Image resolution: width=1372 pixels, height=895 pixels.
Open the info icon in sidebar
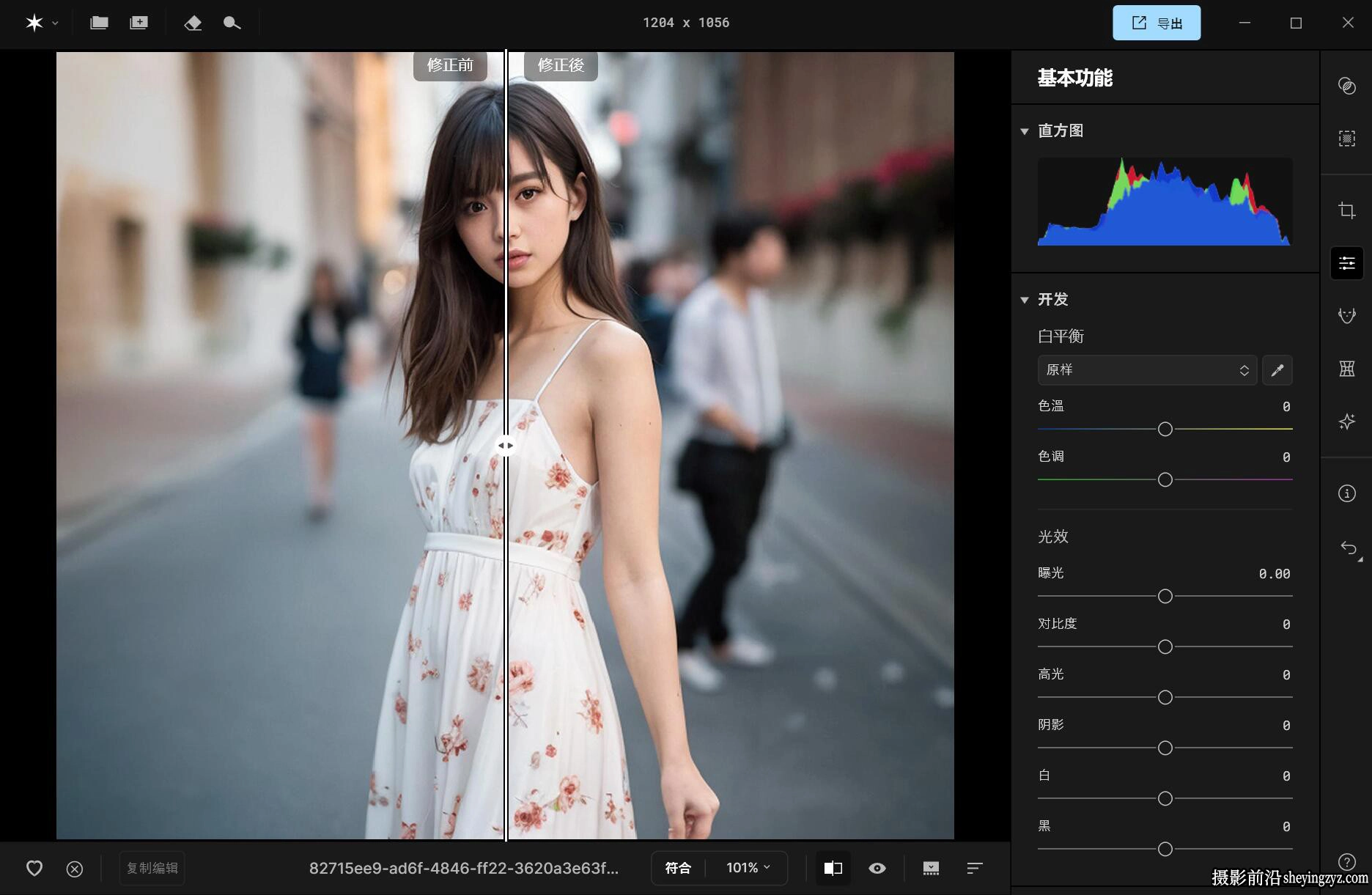[1346, 493]
